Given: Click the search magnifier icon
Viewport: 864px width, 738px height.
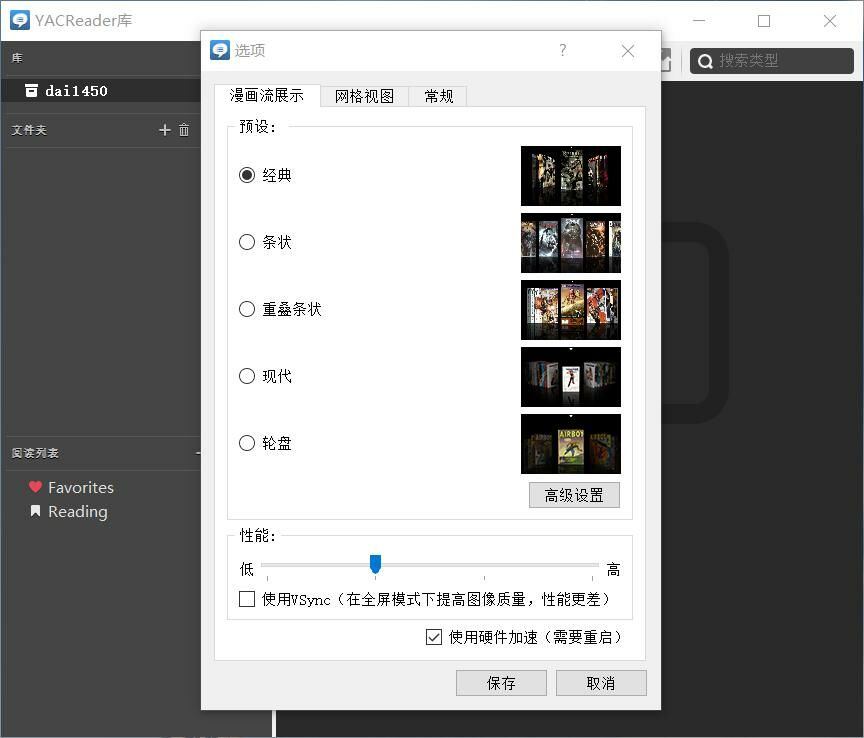Looking at the screenshot, I should [x=705, y=61].
